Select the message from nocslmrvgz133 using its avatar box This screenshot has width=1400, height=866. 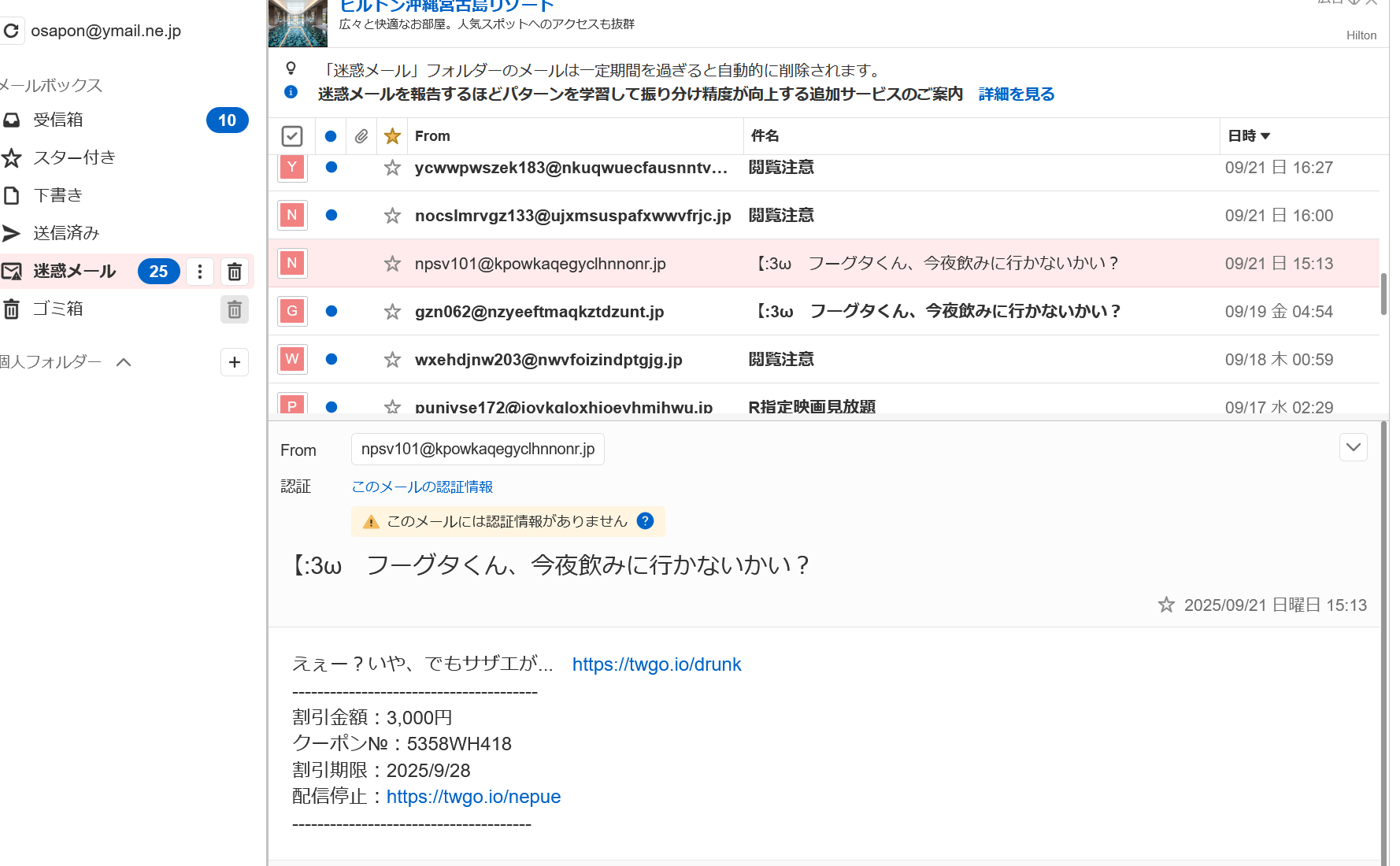click(x=292, y=216)
